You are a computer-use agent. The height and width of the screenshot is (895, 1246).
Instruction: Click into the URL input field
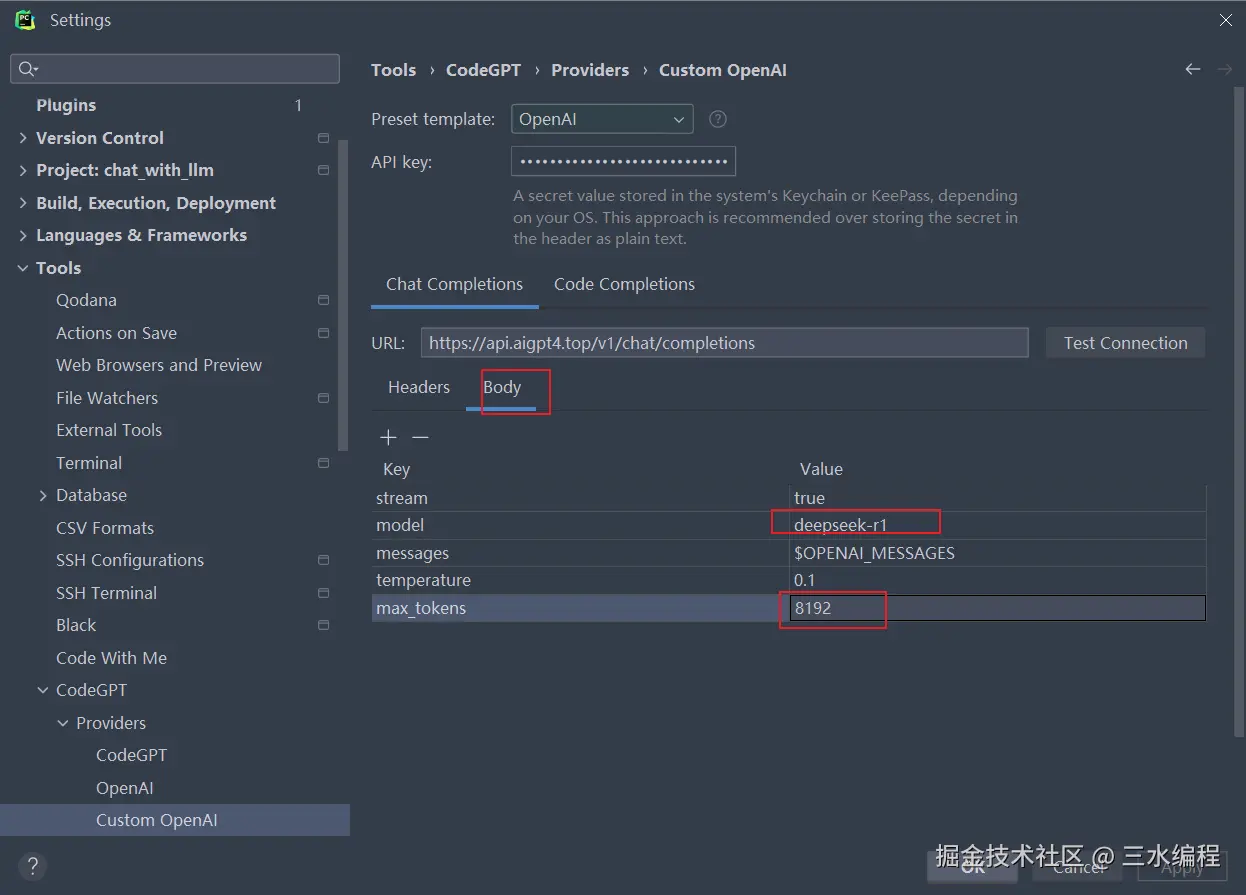pos(724,343)
